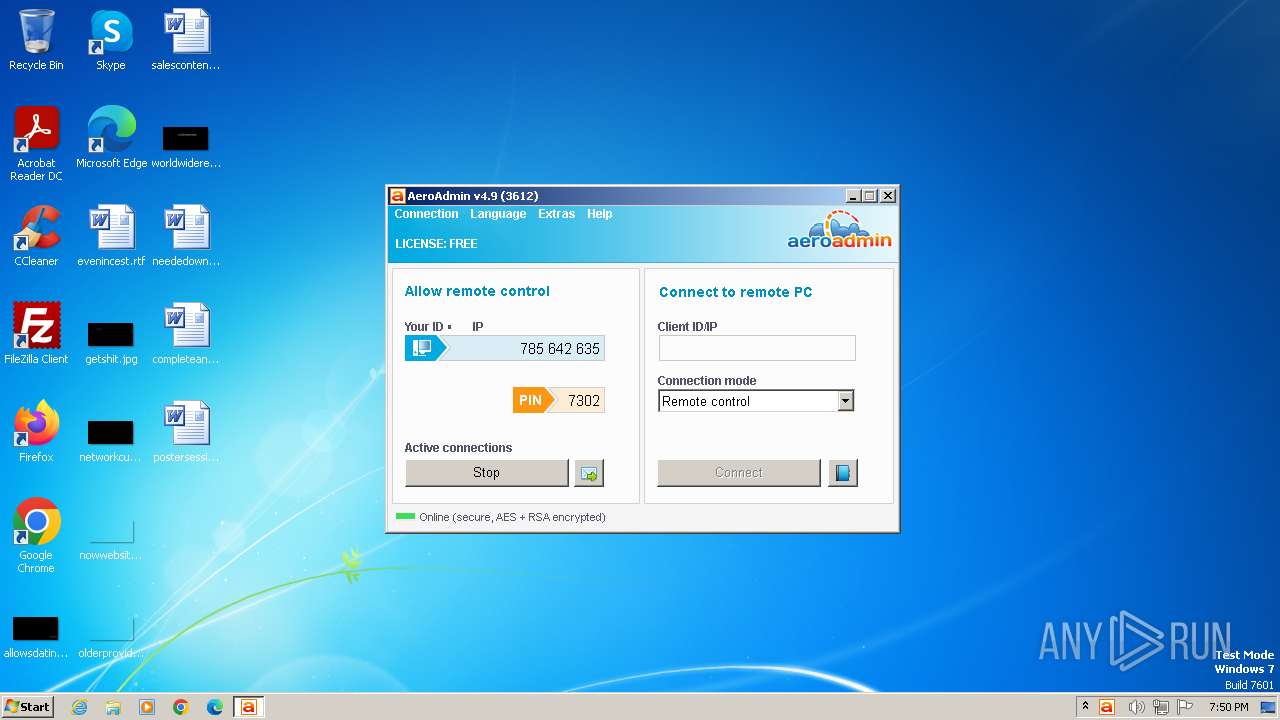Click the Stop button
The image size is (1280, 720).
[x=487, y=473]
